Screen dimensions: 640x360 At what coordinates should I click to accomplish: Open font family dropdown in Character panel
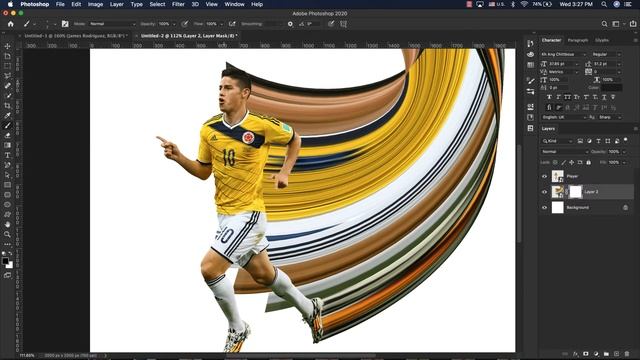564,54
